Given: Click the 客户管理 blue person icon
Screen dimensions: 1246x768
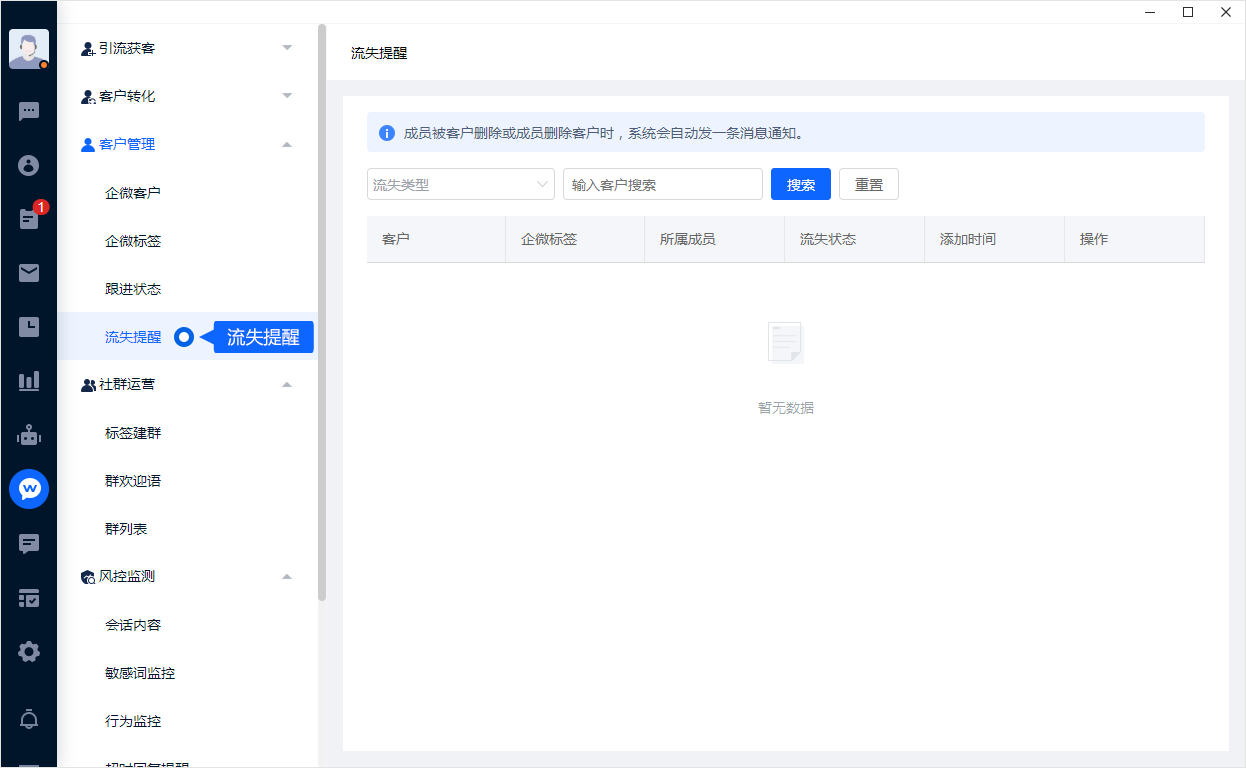Looking at the screenshot, I should coord(88,144).
